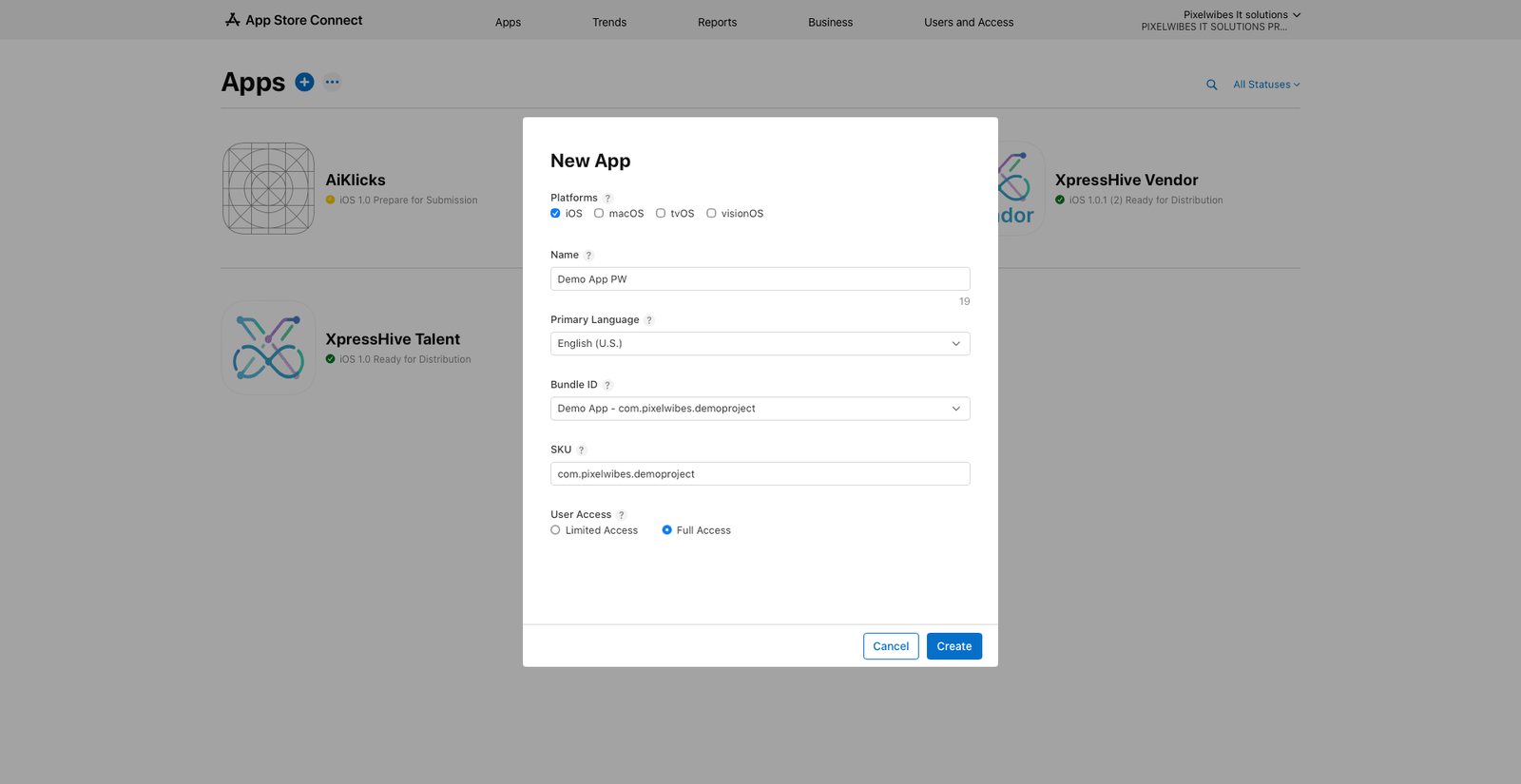Open the Primary Language dropdown
This screenshot has height=784, width=1521.
tap(760, 343)
